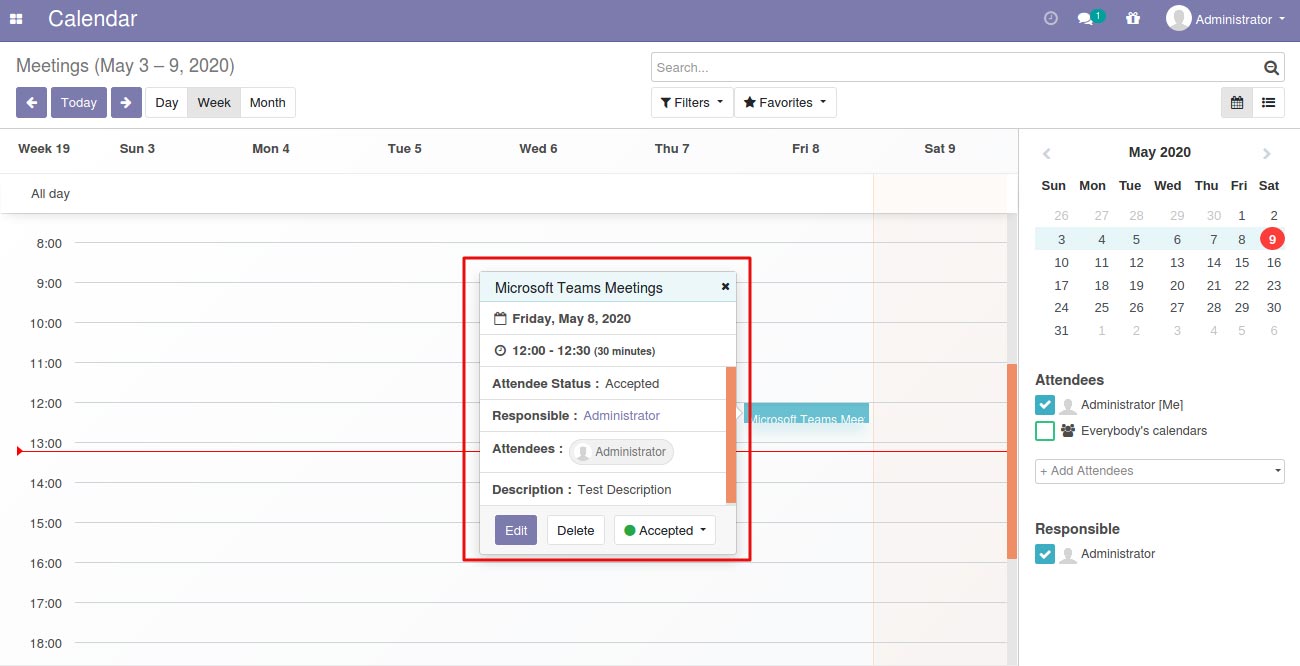Uncheck Administrator [Me] attendee checkbox
Viewport: 1300px width, 666px height.
pyautogui.click(x=1045, y=405)
